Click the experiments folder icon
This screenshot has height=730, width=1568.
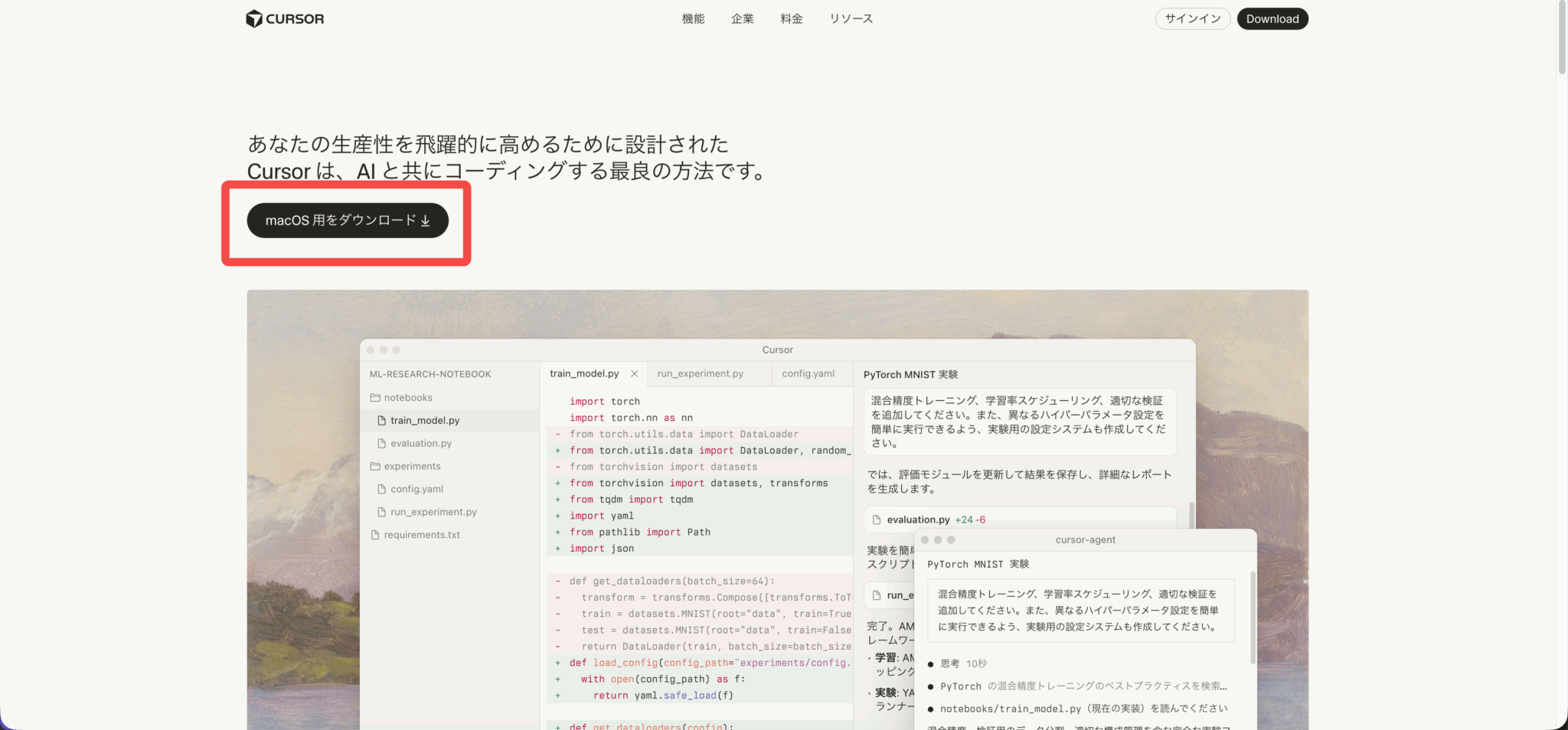click(x=375, y=466)
